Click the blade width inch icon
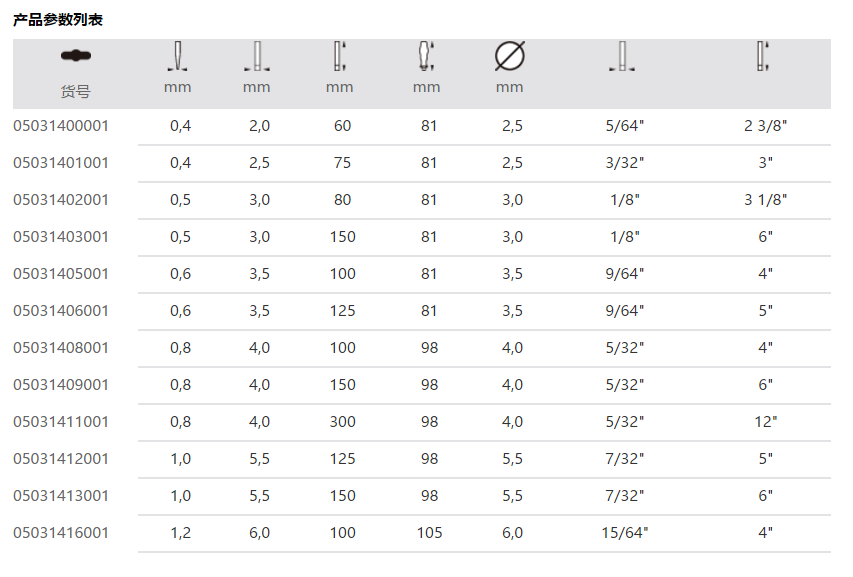853x577 pixels. pyautogui.click(x=624, y=57)
